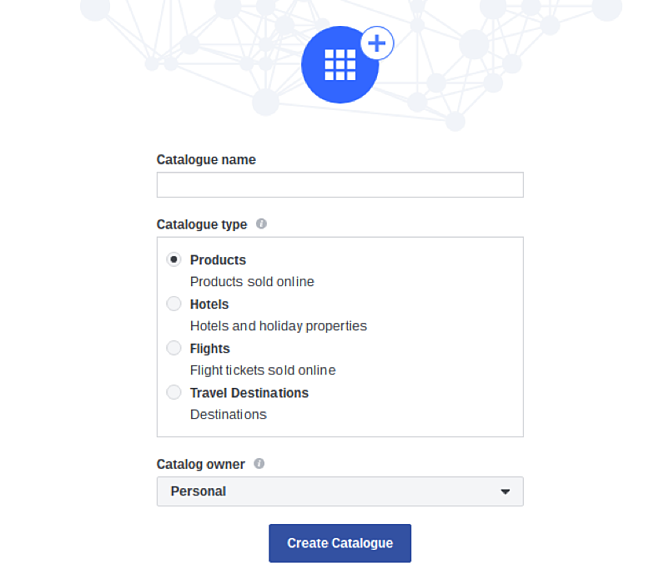Screen dimensions: 669x584
Task: Click the info icon beside Catalog owner
Action: (259, 464)
